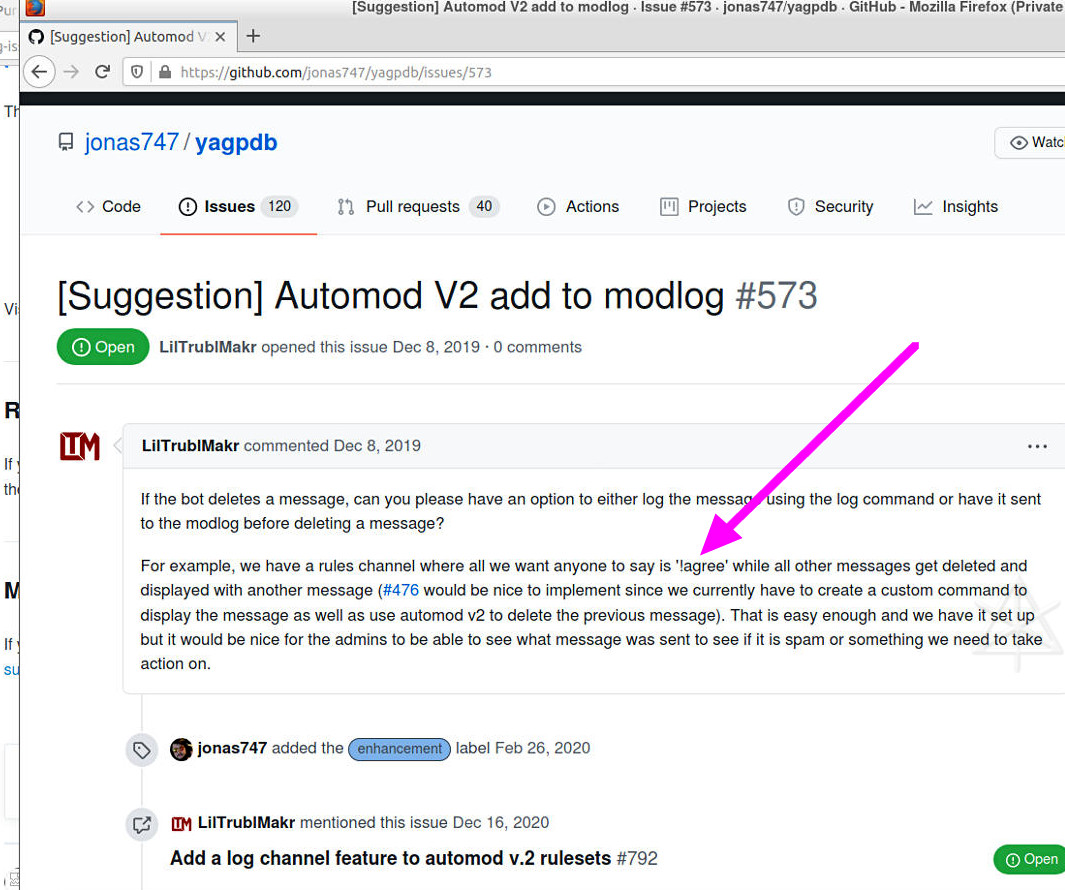Image resolution: width=1065 pixels, height=890 pixels.
Task: Open the Projects tab
Action: pyautogui.click(x=703, y=207)
